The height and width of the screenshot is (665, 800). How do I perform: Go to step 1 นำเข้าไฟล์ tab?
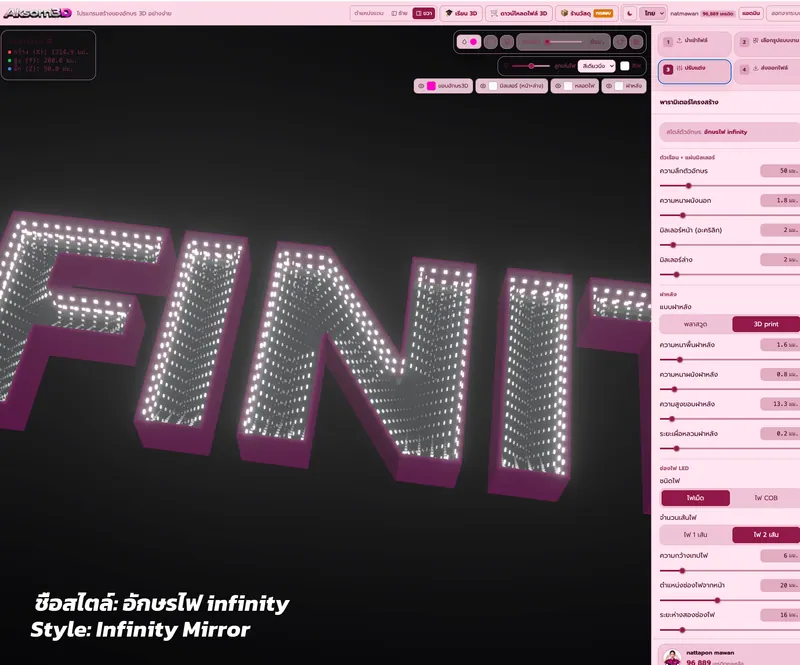(x=694, y=43)
